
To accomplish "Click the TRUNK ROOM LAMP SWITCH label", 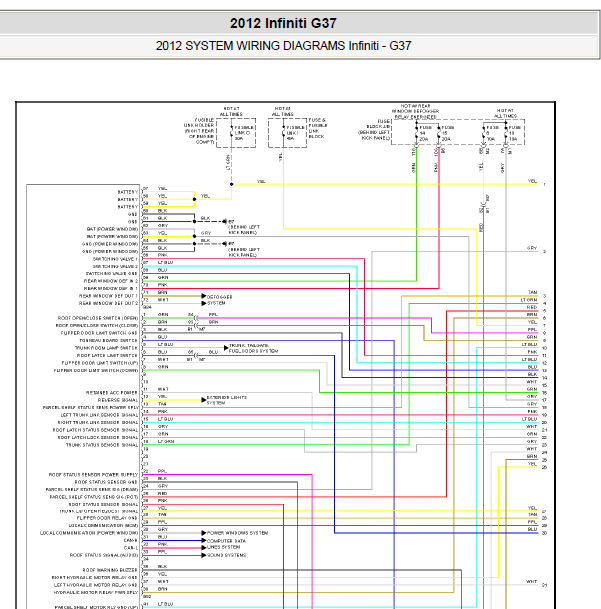I will coord(106,348).
